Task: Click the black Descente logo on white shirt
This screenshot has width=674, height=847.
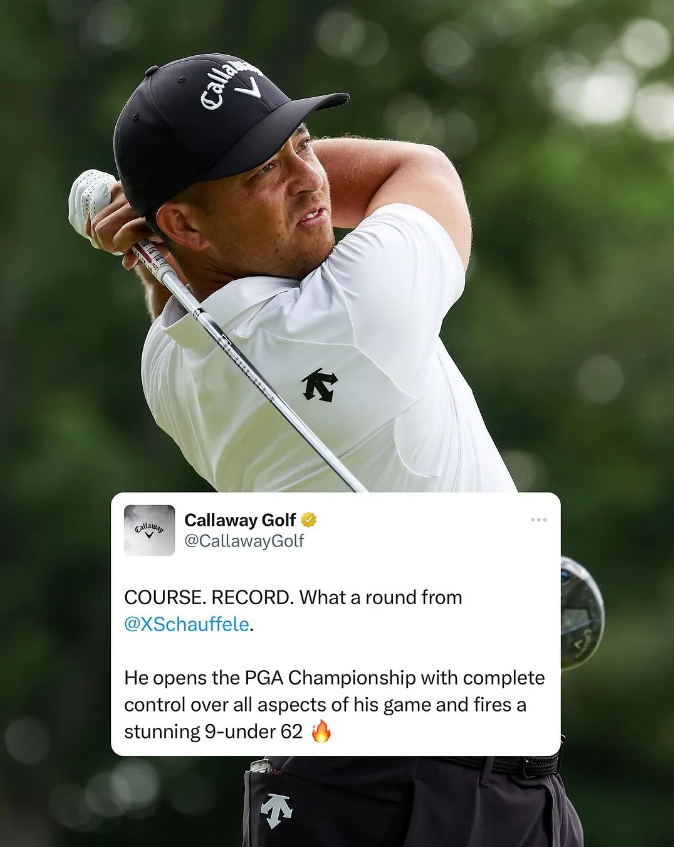Action: [320, 385]
